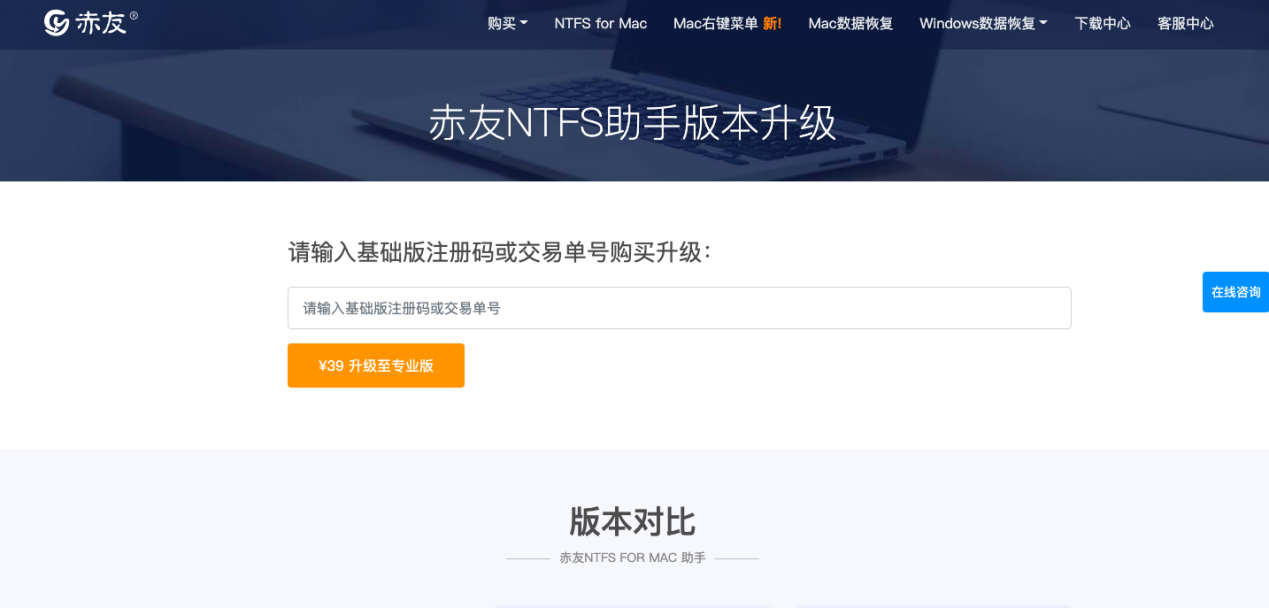Visit the 客服中心 page
Image resolution: width=1269 pixels, height=608 pixels.
tap(1185, 23)
